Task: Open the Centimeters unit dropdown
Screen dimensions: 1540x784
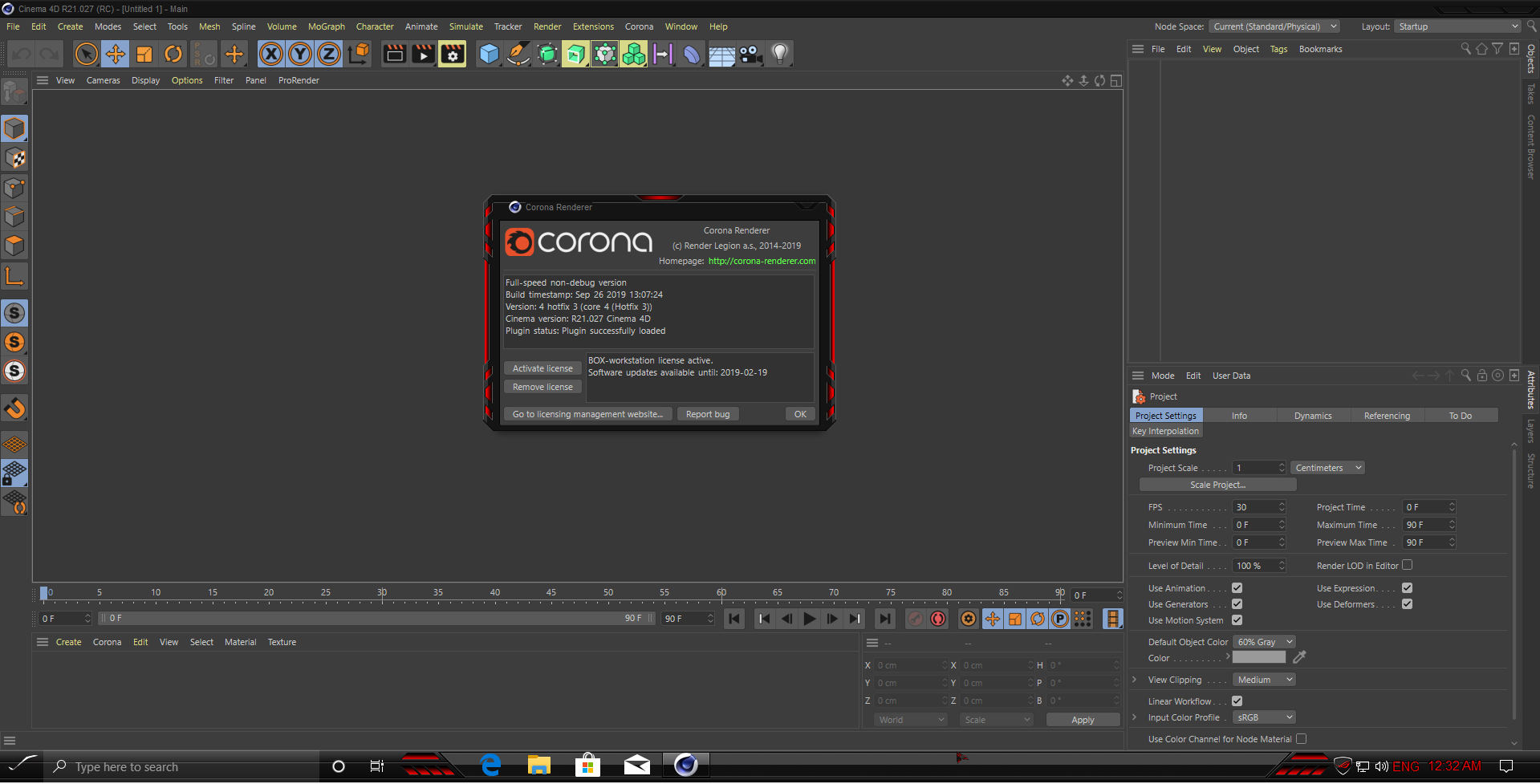Action: (x=1327, y=468)
